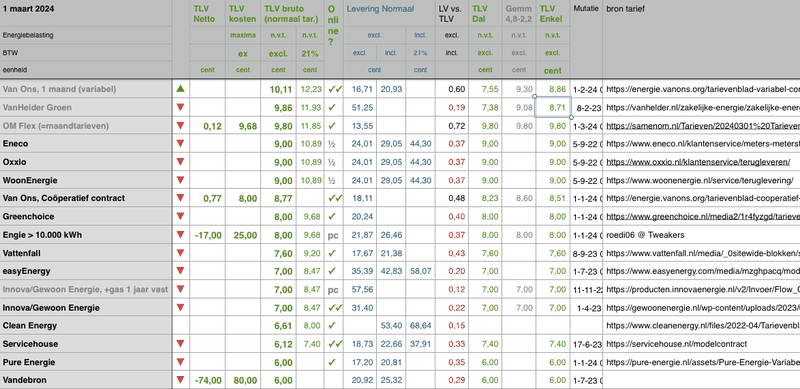Click the checkmark in Clean Energy row

coord(332,325)
